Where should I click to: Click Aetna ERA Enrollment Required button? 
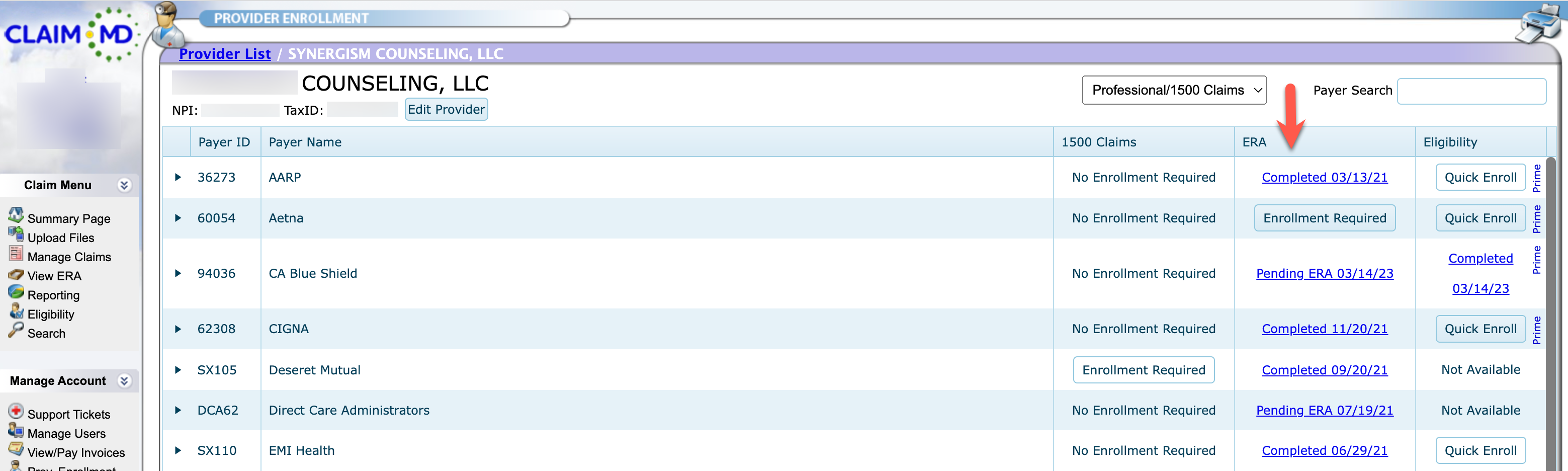tap(1324, 218)
